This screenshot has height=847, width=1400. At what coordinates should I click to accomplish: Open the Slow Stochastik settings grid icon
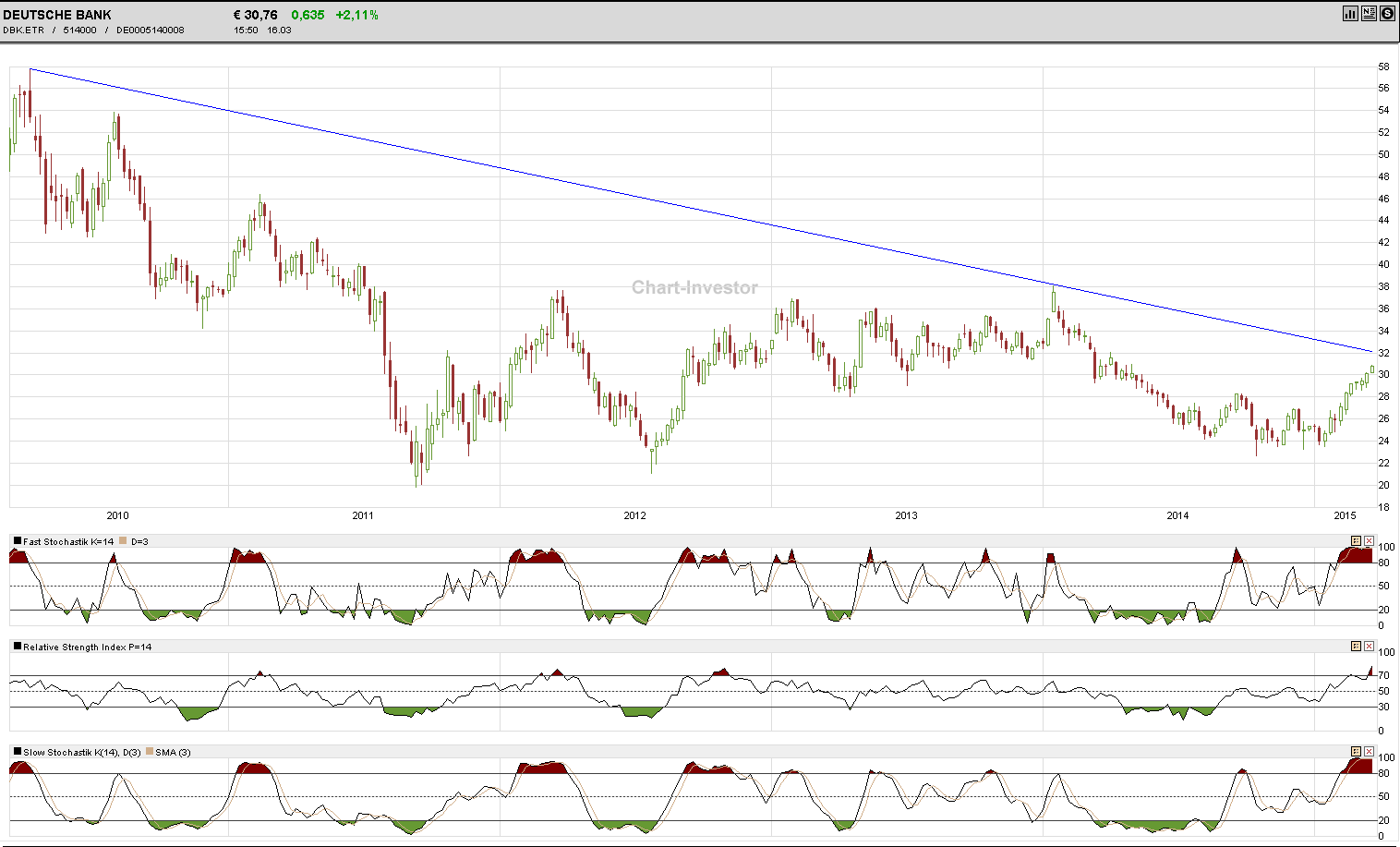point(1355,752)
